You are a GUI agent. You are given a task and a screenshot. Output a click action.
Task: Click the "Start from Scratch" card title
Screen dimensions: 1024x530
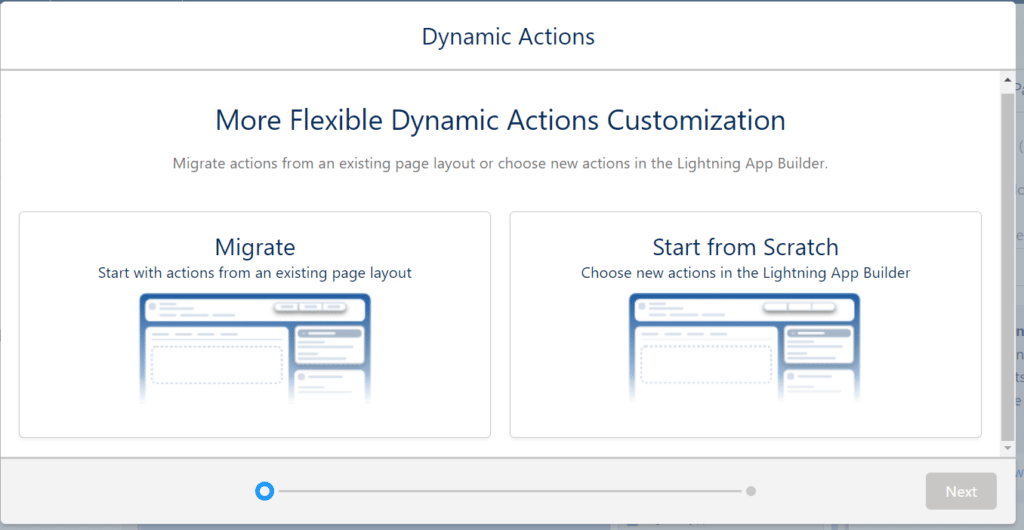coord(745,247)
